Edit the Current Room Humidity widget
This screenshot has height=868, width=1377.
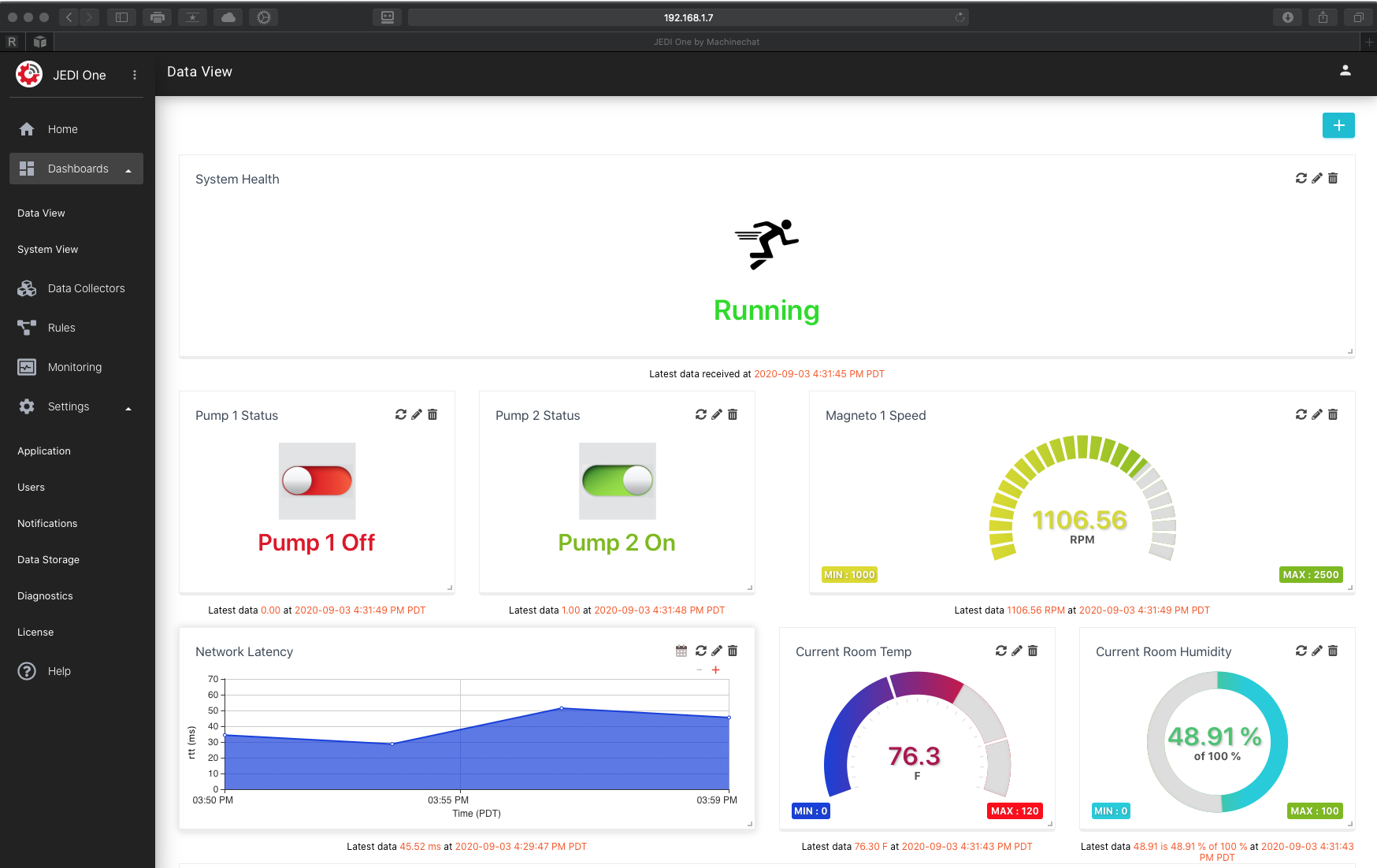tap(1316, 651)
